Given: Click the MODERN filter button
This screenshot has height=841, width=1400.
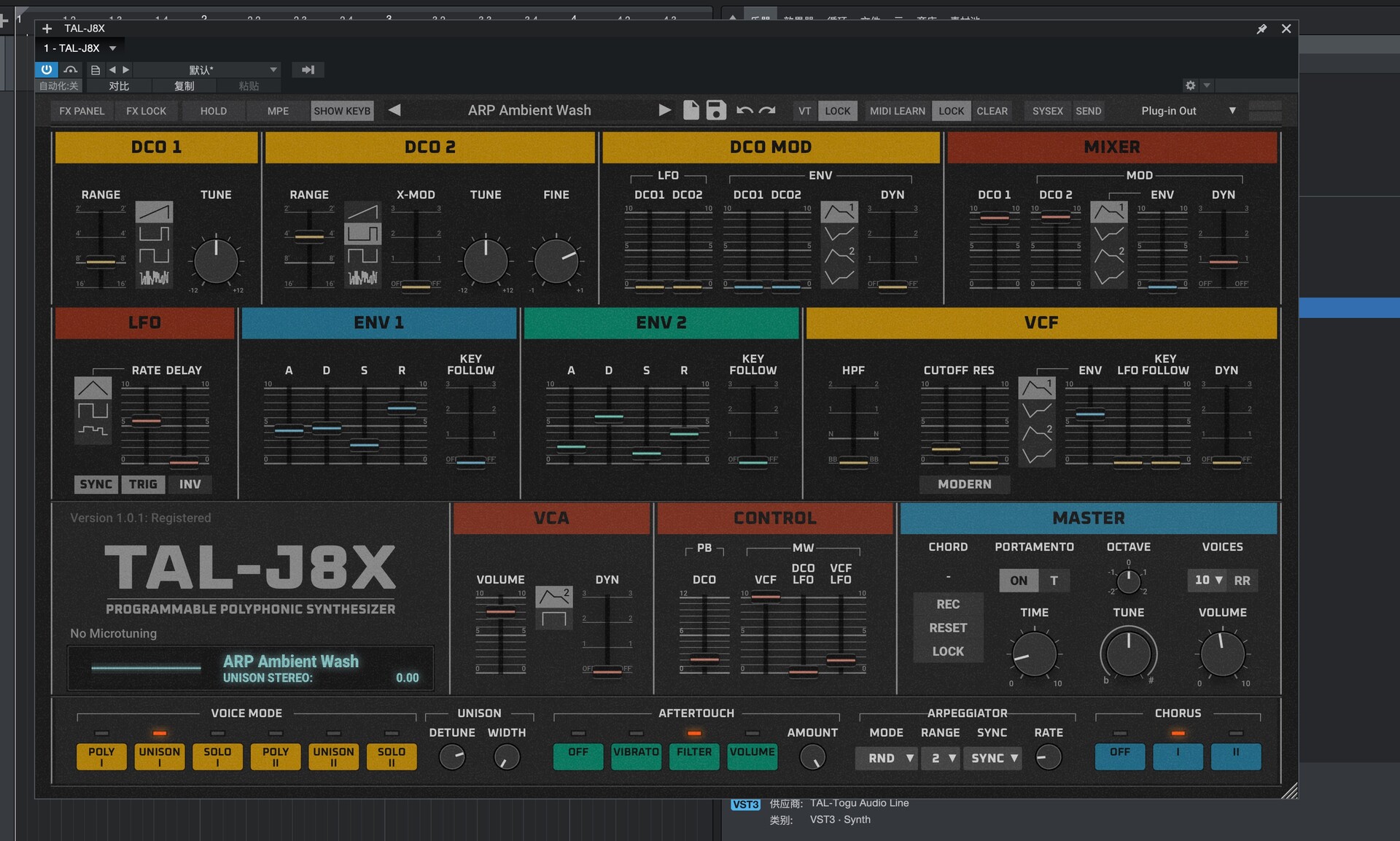Looking at the screenshot, I should click(x=964, y=484).
